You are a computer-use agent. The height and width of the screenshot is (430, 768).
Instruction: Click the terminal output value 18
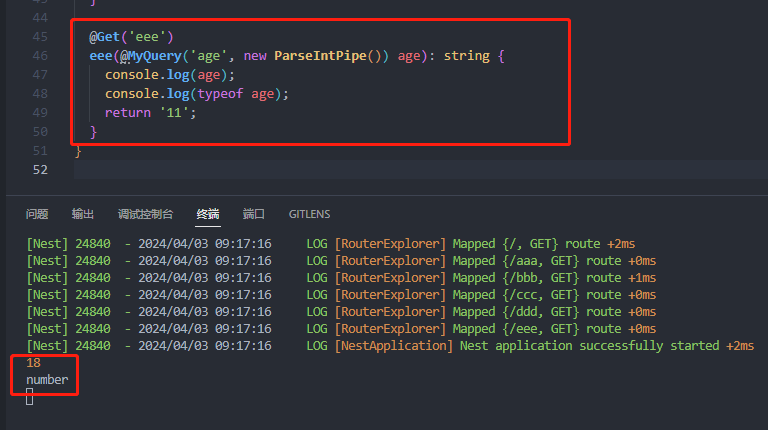33,363
